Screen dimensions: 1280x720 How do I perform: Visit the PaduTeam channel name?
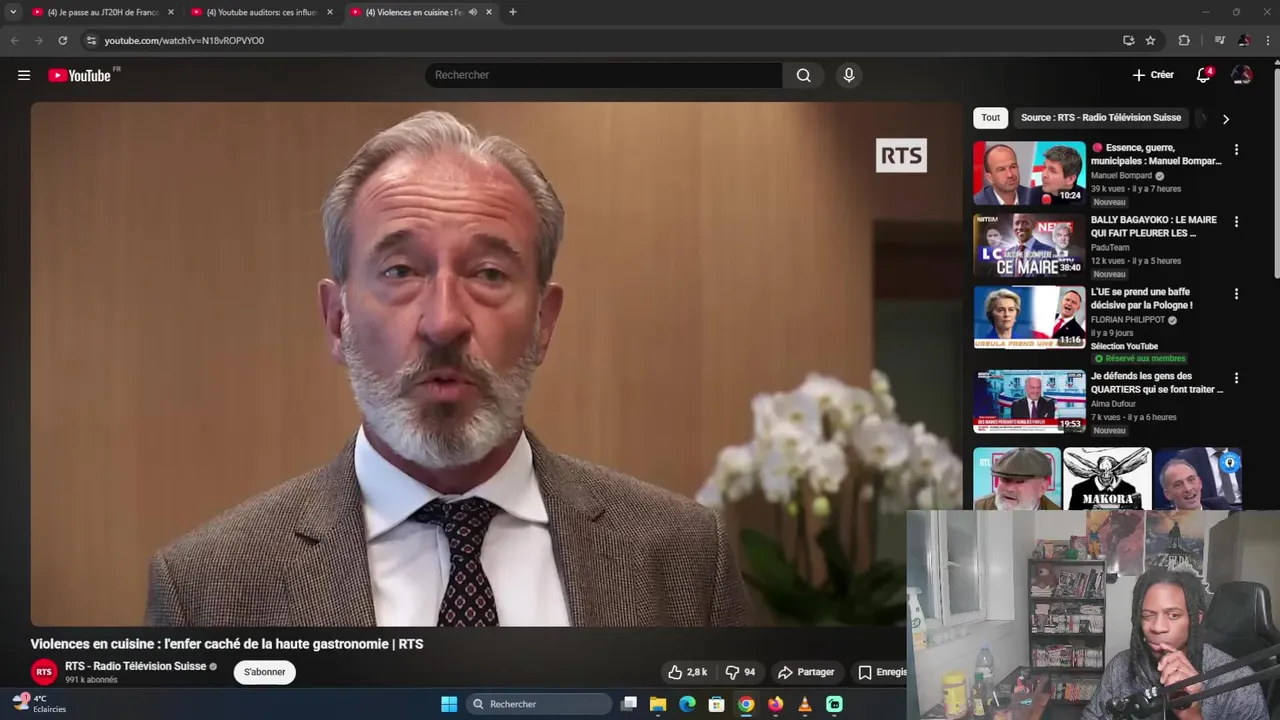(1110, 248)
